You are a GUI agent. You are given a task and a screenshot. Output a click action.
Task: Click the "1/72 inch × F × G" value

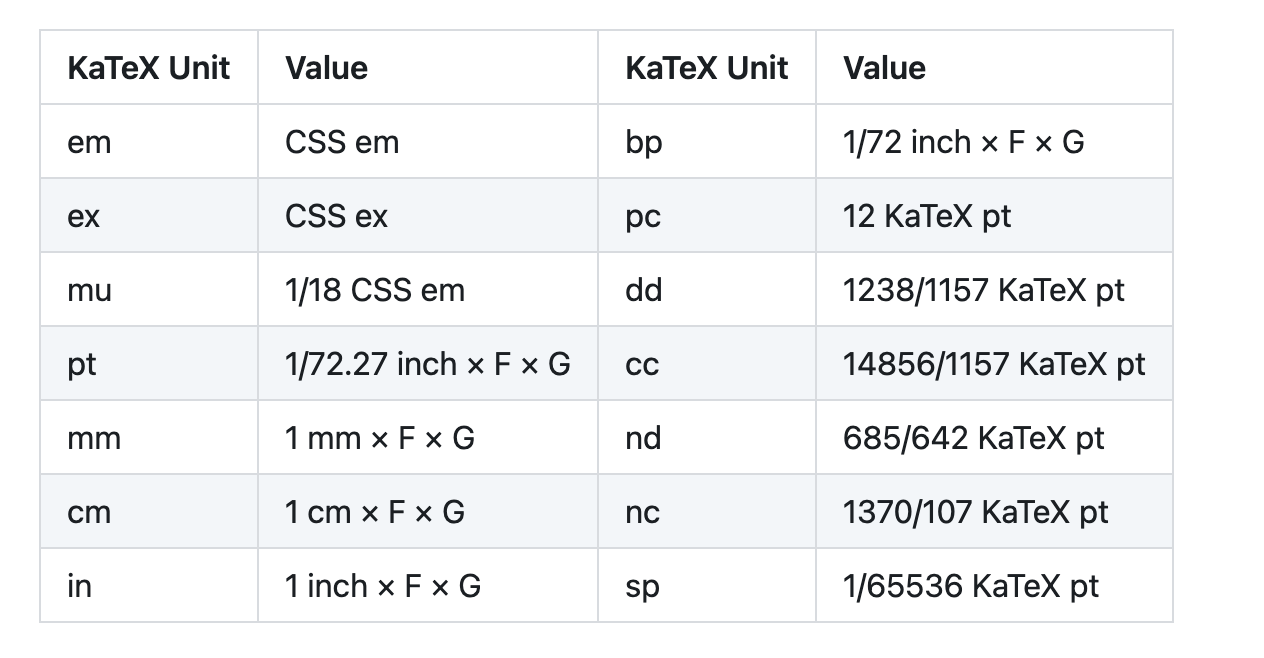(x=963, y=142)
